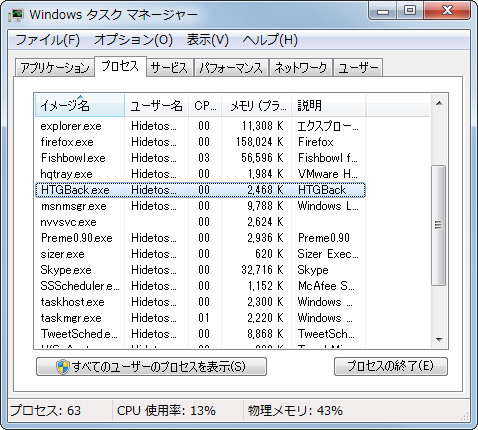Click すべてのユーザーのプロセスを表示(S) button
Screen dimensions: 478x430
(x=151, y=367)
